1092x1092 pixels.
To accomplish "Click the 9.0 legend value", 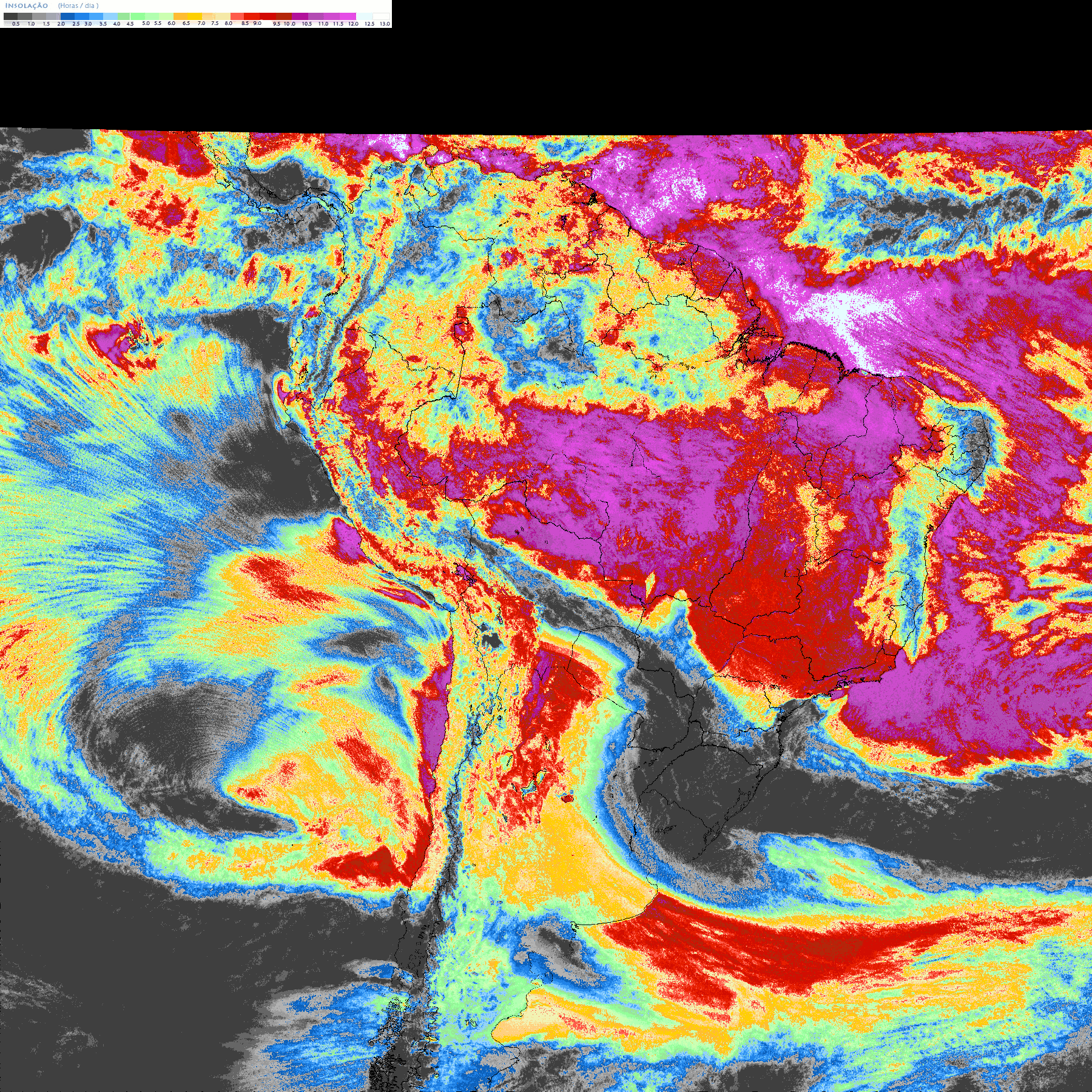I will tap(257, 24).
